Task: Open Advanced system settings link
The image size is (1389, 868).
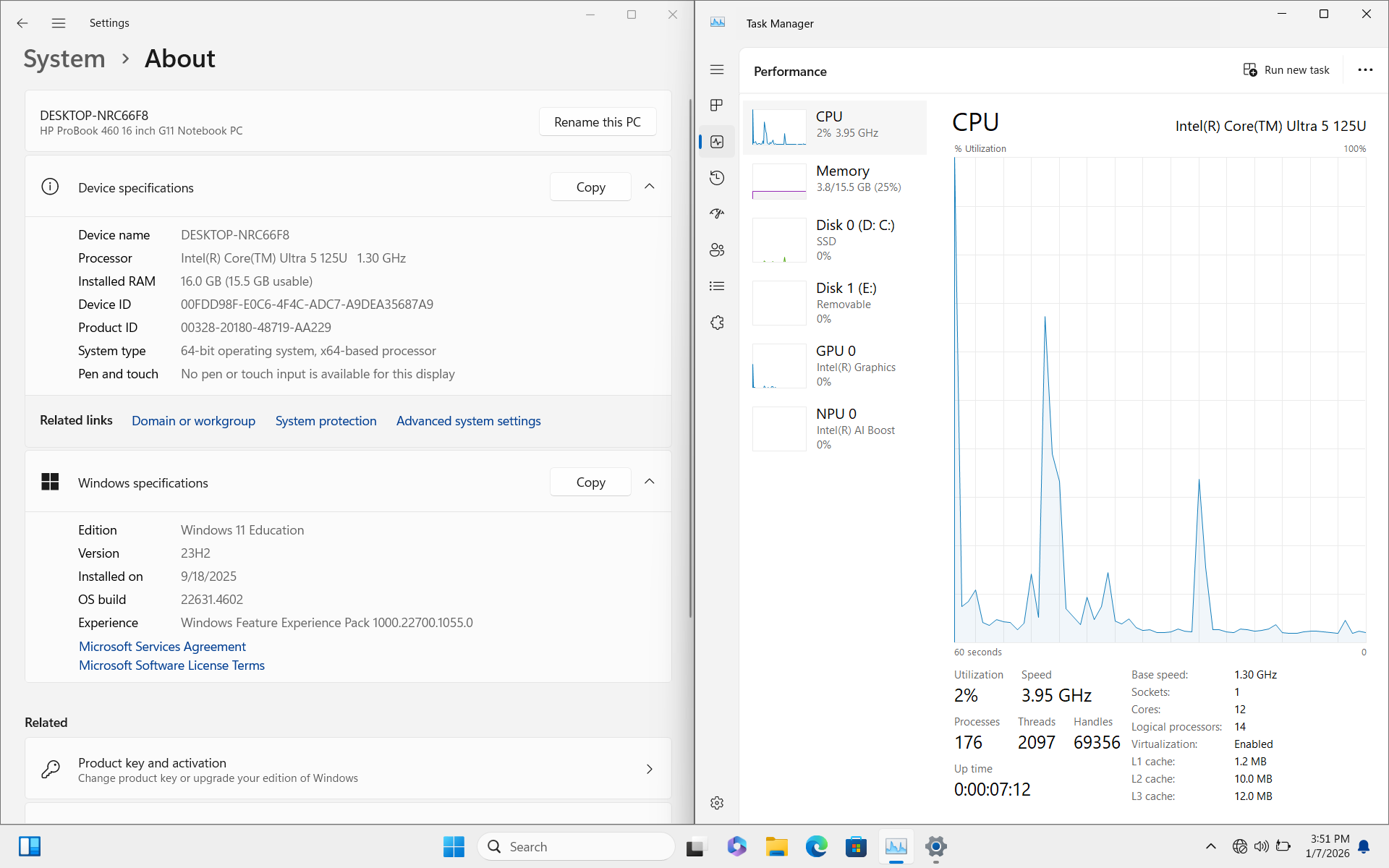Action: pos(468,421)
